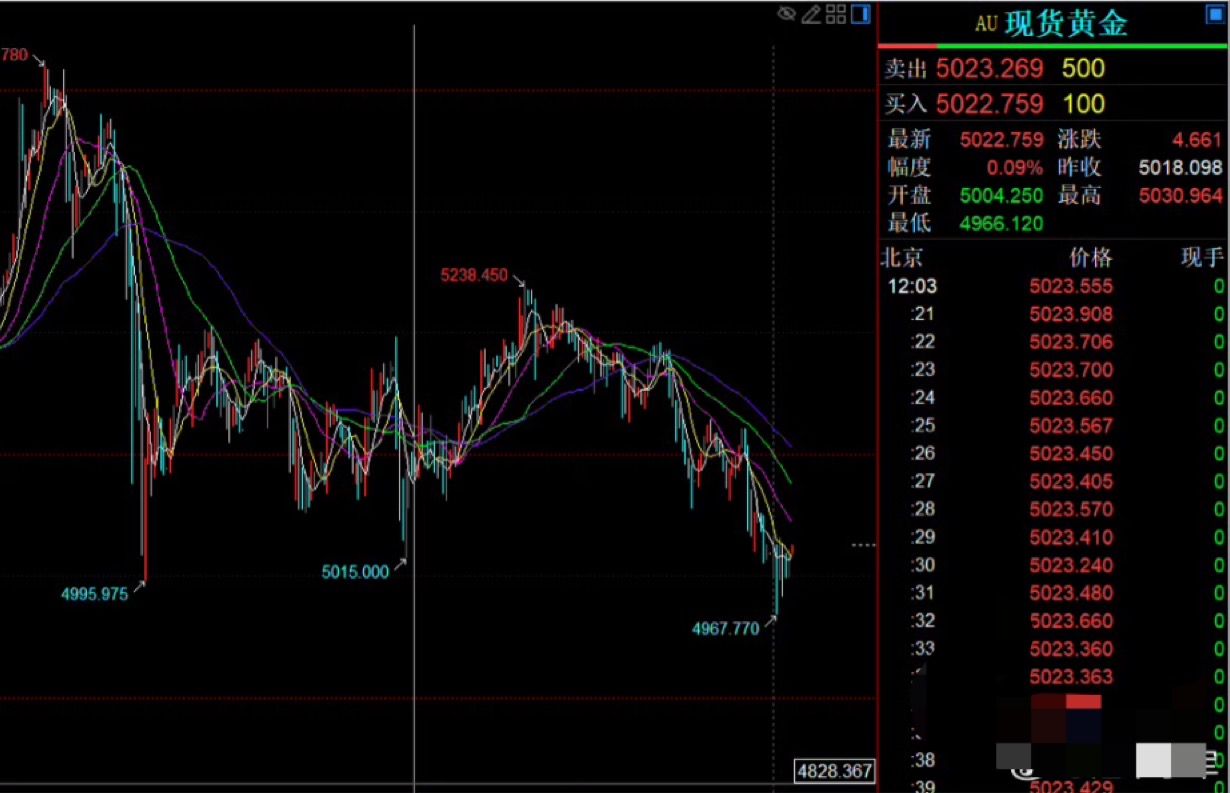Select tick price 5023.480 at :31
The height and width of the screenshot is (793, 1230).
[1071, 593]
